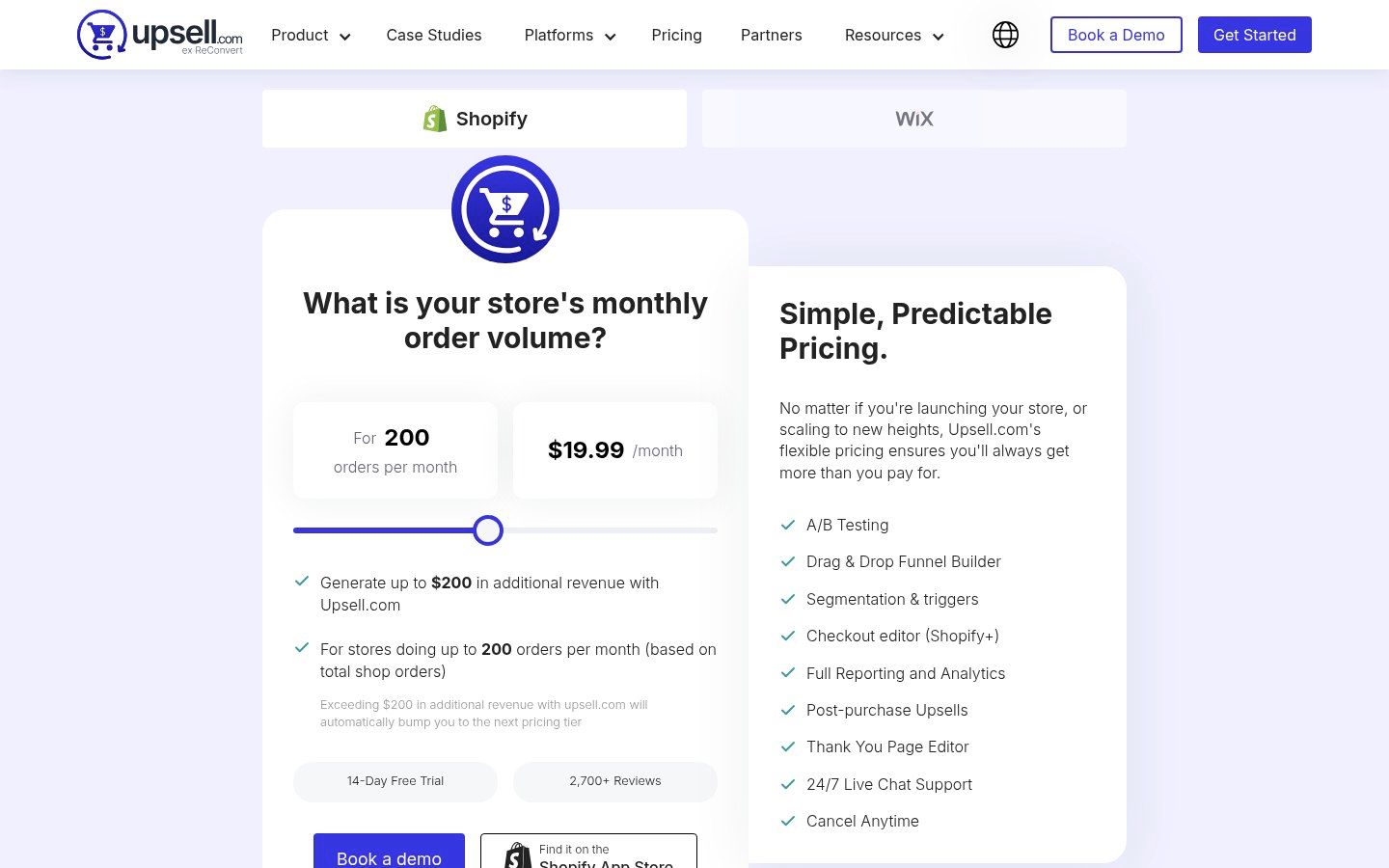Click the 2,700+ Reviews badge
The width and height of the screenshot is (1389, 868).
615,781
